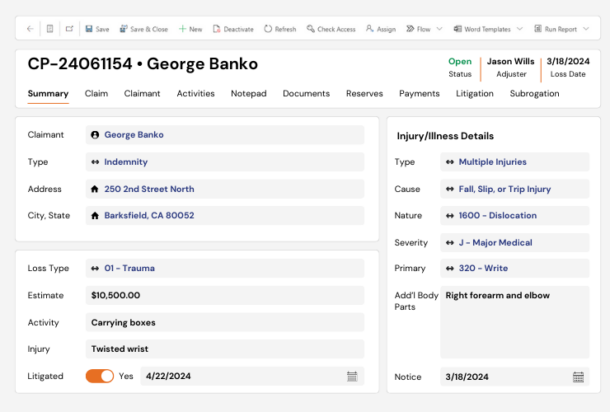Click Check Access in toolbar
Image resolution: width=610 pixels, height=412 pixels.
(x=331, y=29)
